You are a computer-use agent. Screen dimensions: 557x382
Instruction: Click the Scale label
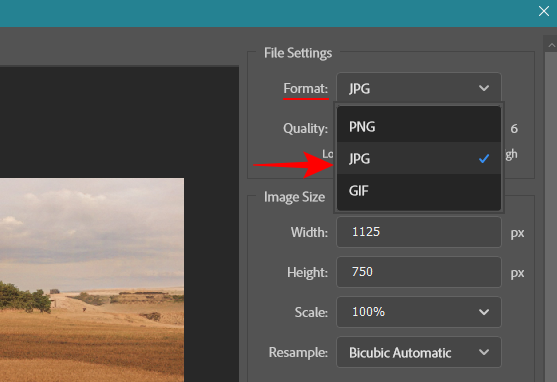(311, 312)
